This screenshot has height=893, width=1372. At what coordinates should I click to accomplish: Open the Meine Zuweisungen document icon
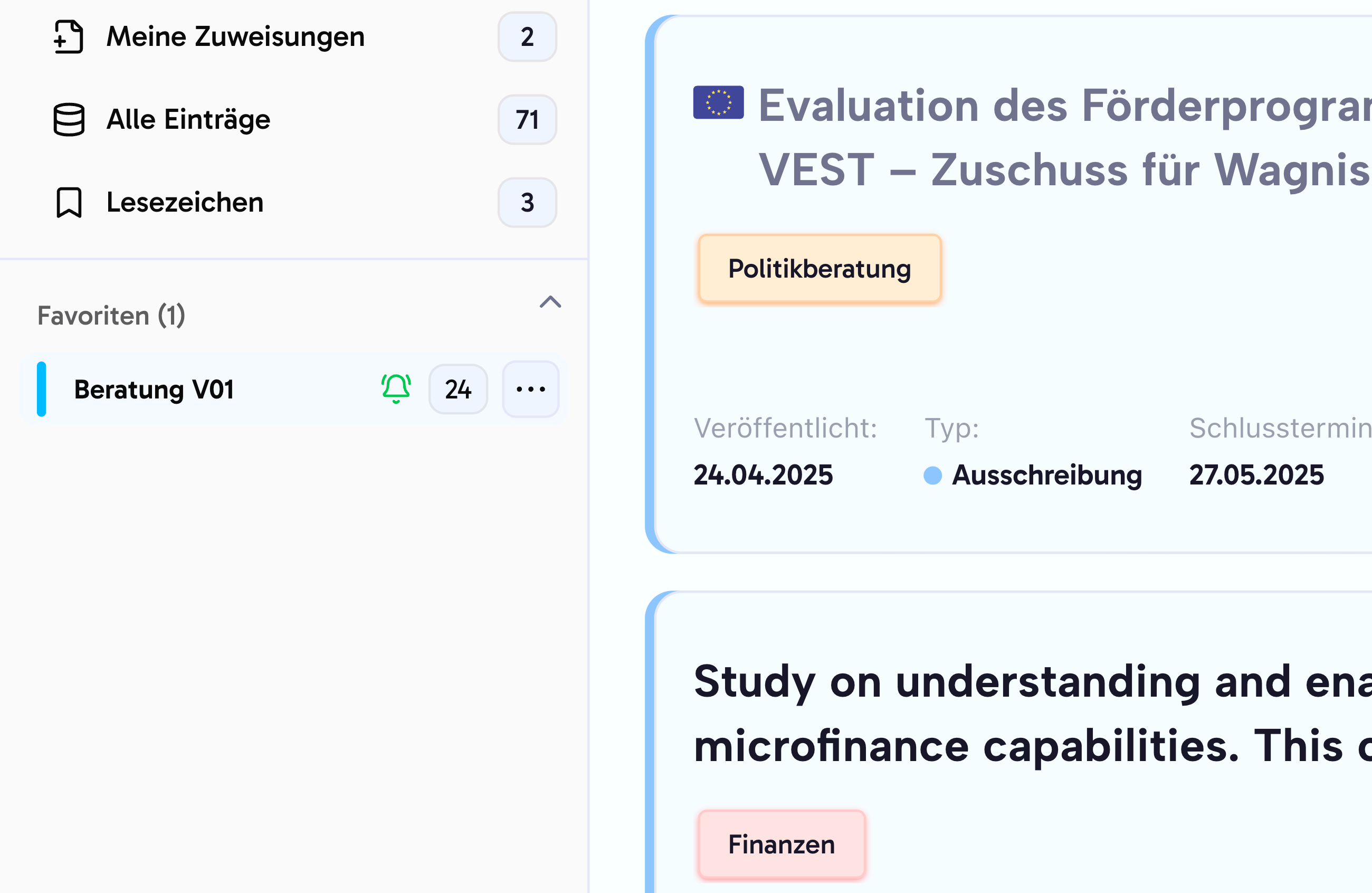click(69, 36)
